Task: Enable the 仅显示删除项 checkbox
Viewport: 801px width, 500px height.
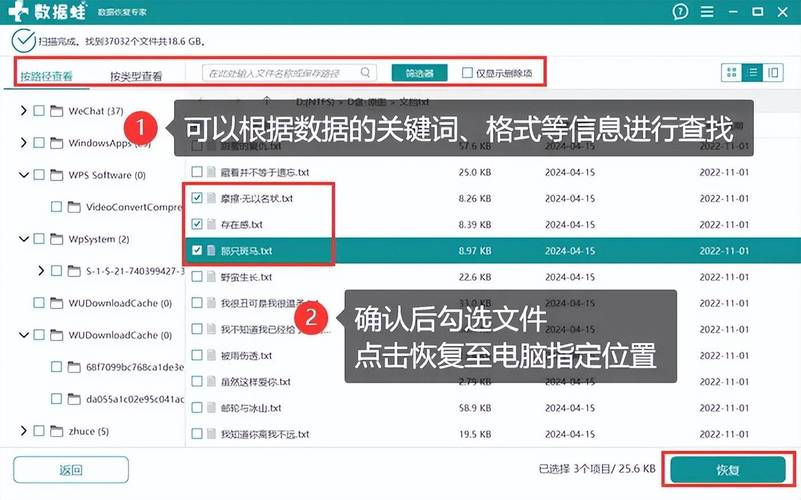Action: pos(467,73)
